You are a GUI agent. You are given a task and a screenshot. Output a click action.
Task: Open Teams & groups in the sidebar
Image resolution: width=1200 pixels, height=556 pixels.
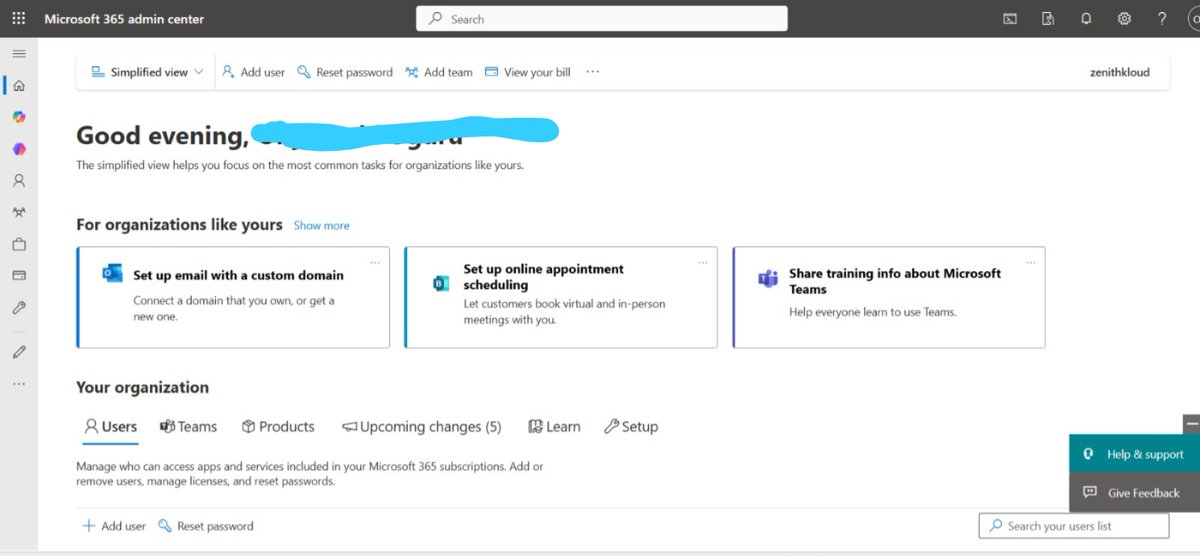(x=19, y=213)
